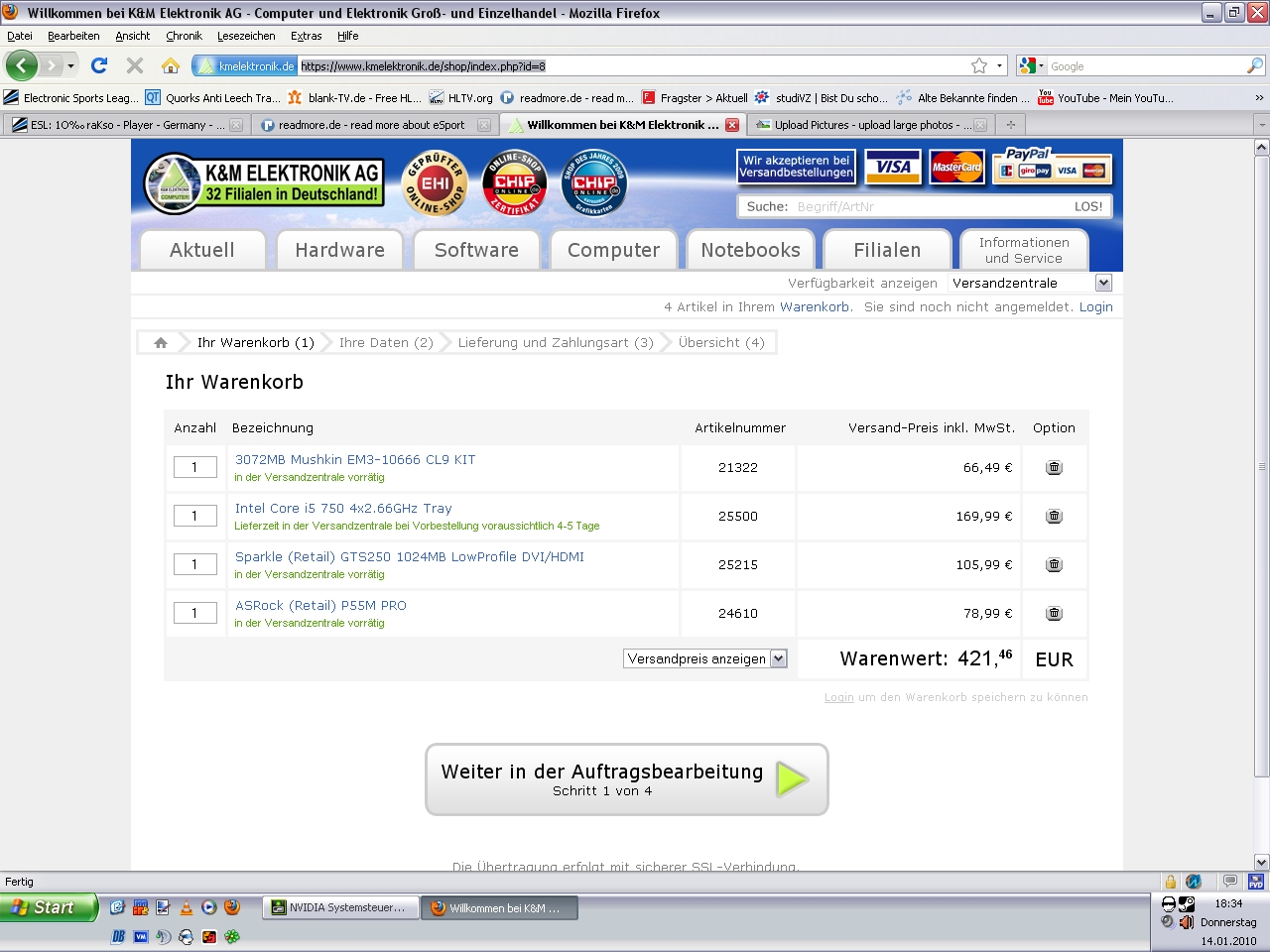The height and width of the screenshot is (952, 1270).
Task: Click quantity field for Intel Core i5
Action: coord(195,516)
